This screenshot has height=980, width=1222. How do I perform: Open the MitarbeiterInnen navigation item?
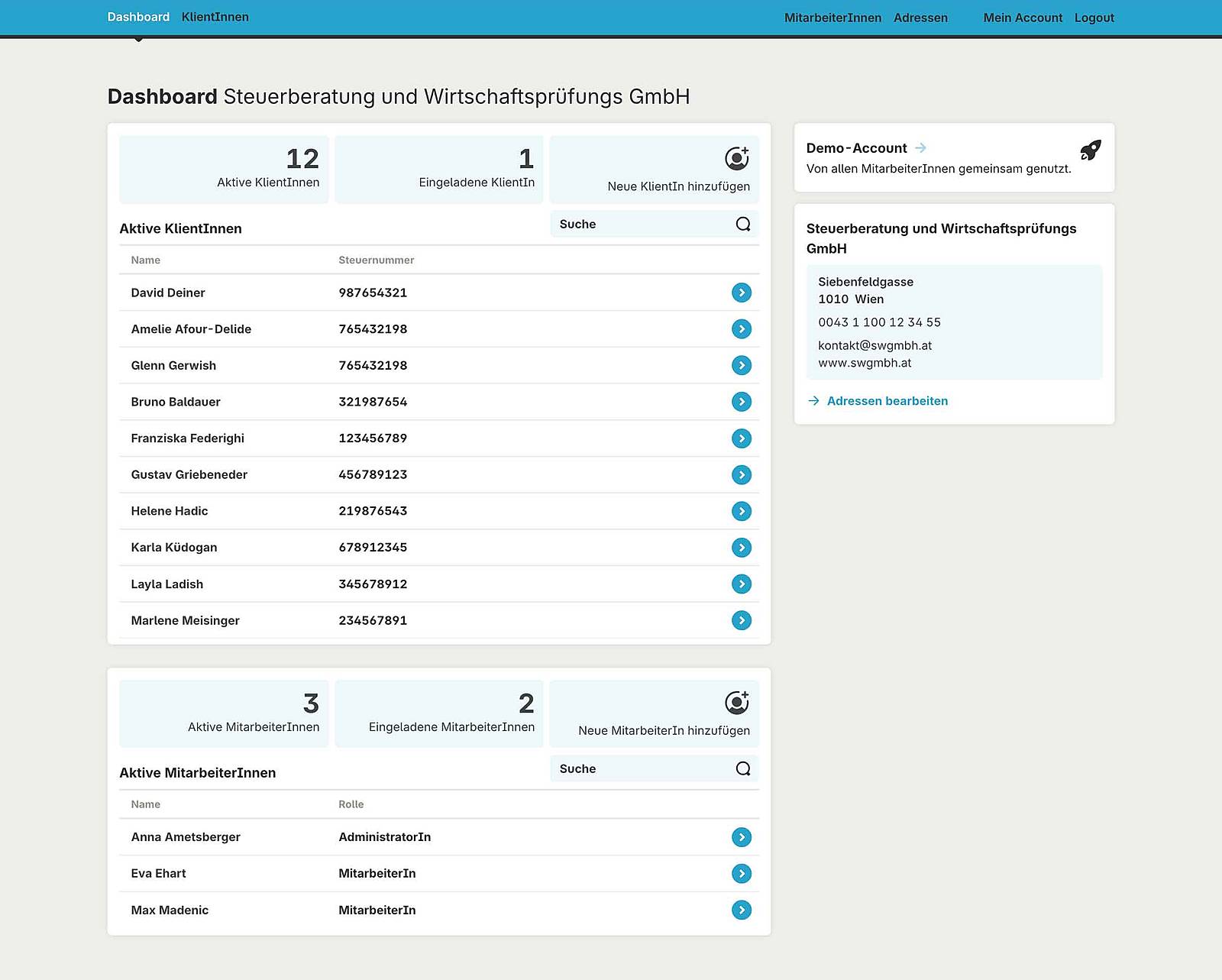coord(832,18)
